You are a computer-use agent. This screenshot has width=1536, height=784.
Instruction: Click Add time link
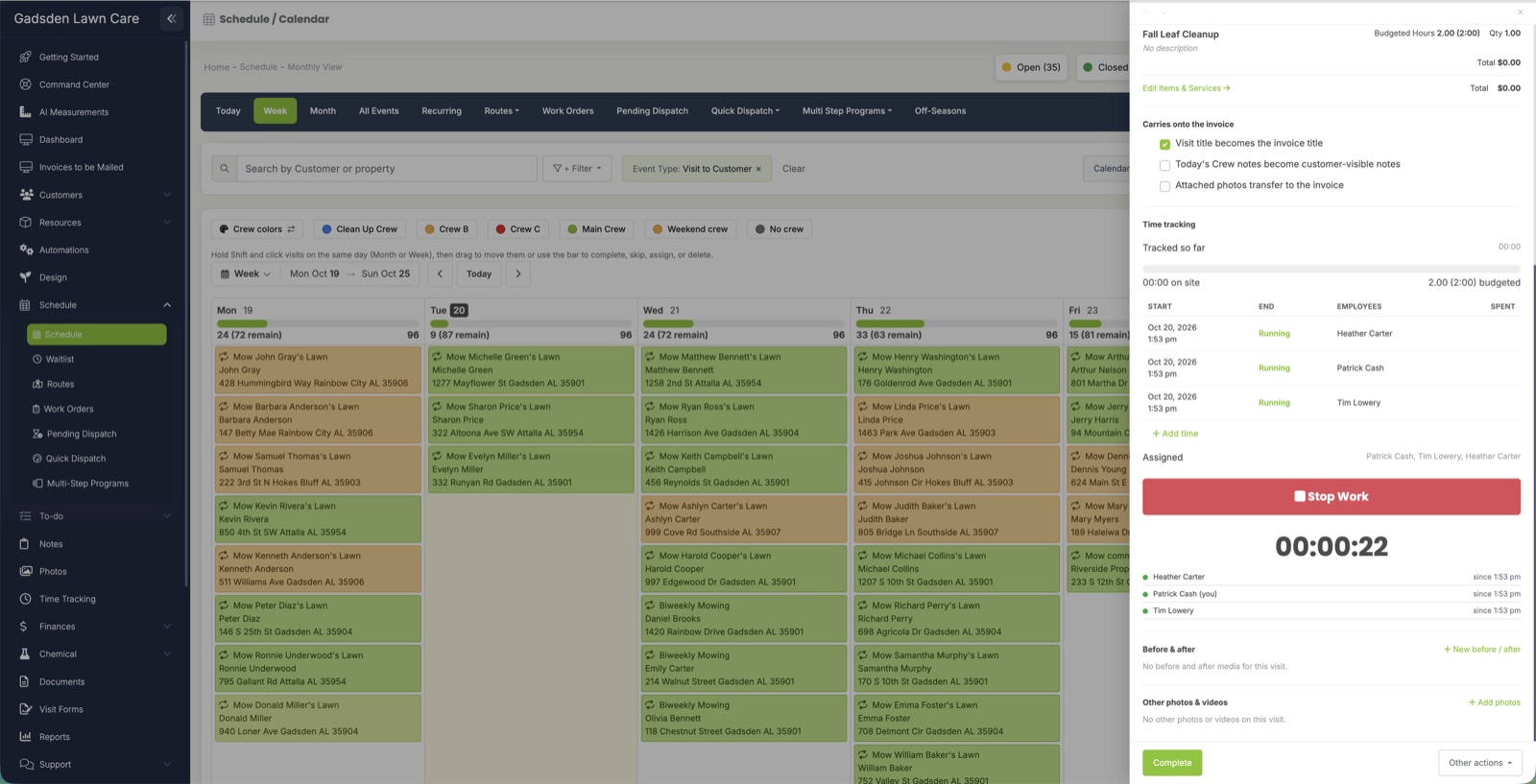1175,434
